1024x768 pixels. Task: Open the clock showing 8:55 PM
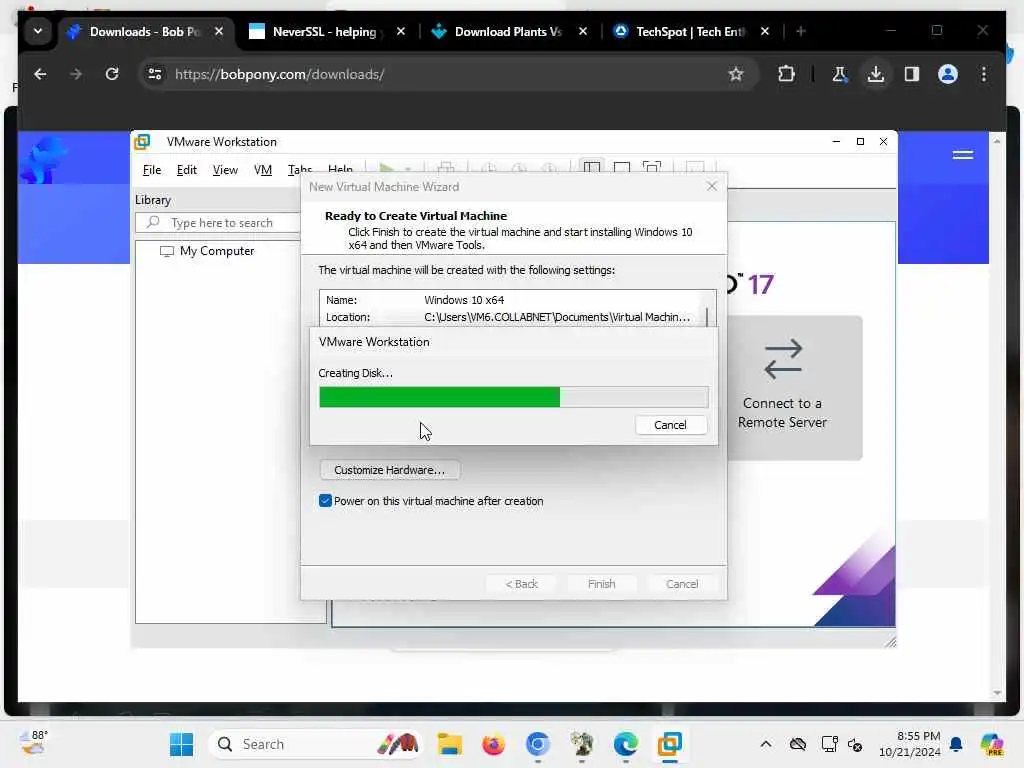coord(909,744)
